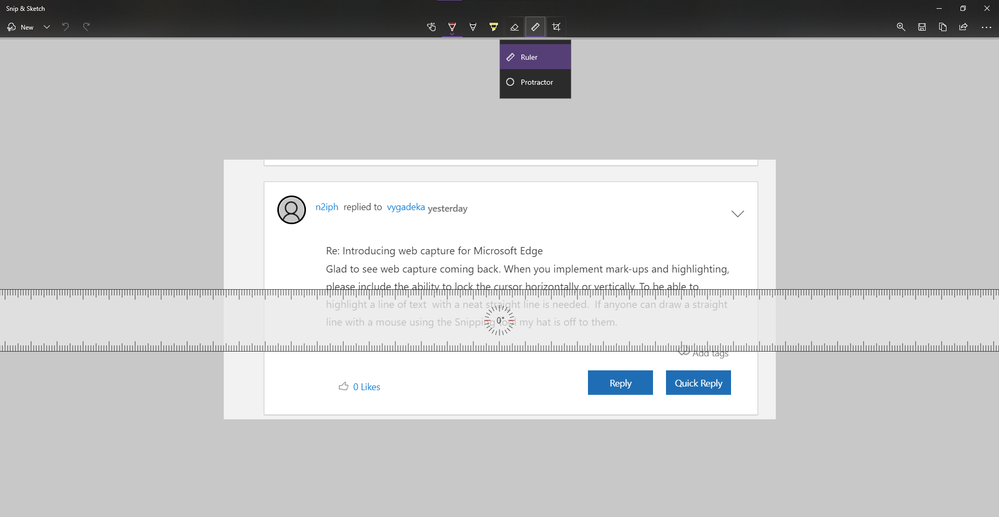The image size is (999, 517).
Task: Click the Ruler tool toolbar icon
Action: pyautogui.click(x=535, y=27)
